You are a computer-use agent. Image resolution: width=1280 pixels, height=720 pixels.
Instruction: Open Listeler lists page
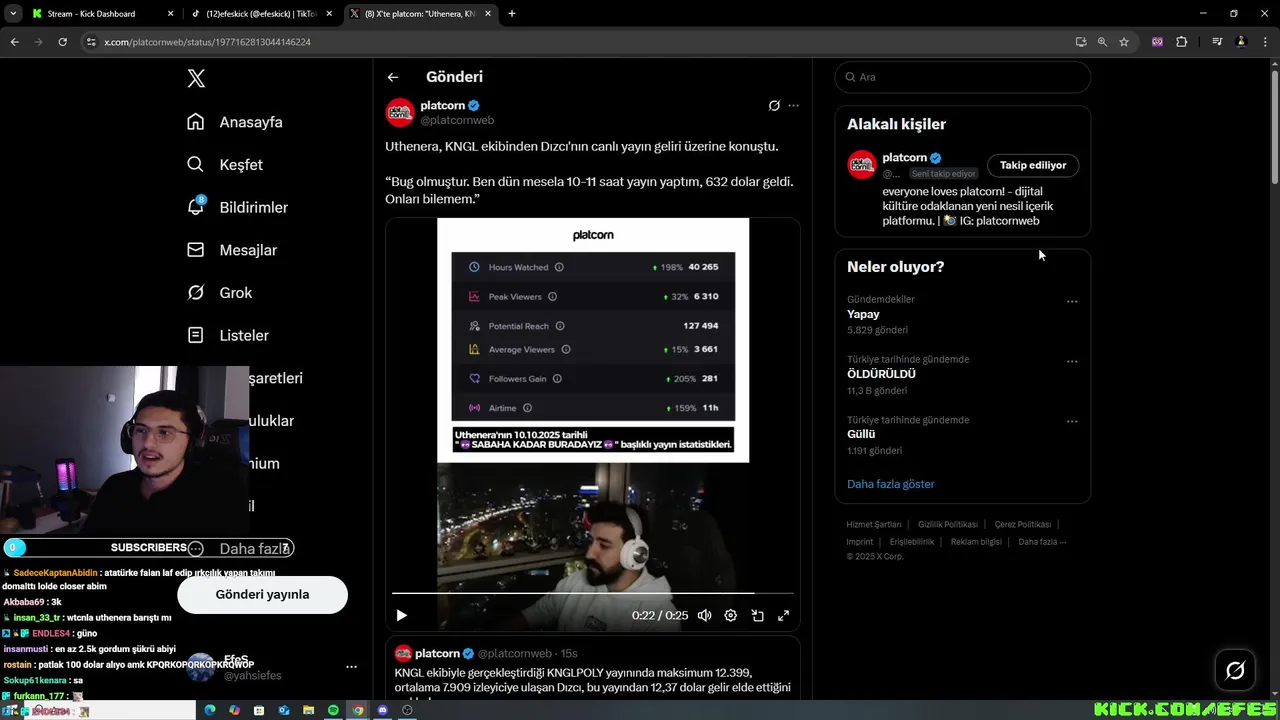coord(228,335)
